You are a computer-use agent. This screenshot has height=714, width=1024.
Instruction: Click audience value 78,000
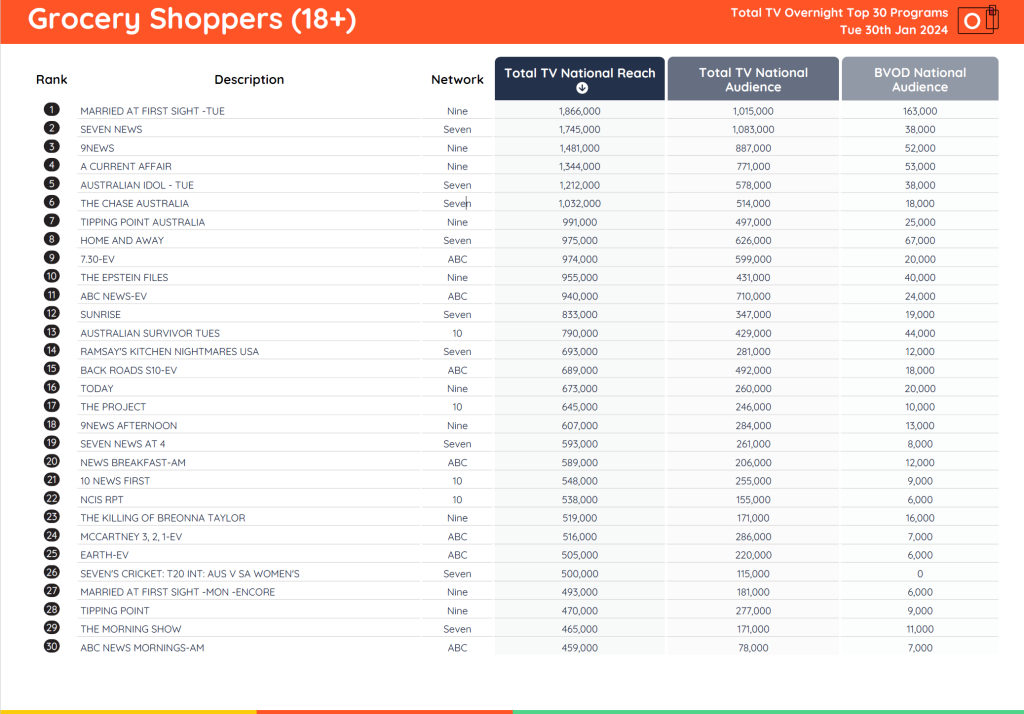pyautogui.click(x=753, y=648)
